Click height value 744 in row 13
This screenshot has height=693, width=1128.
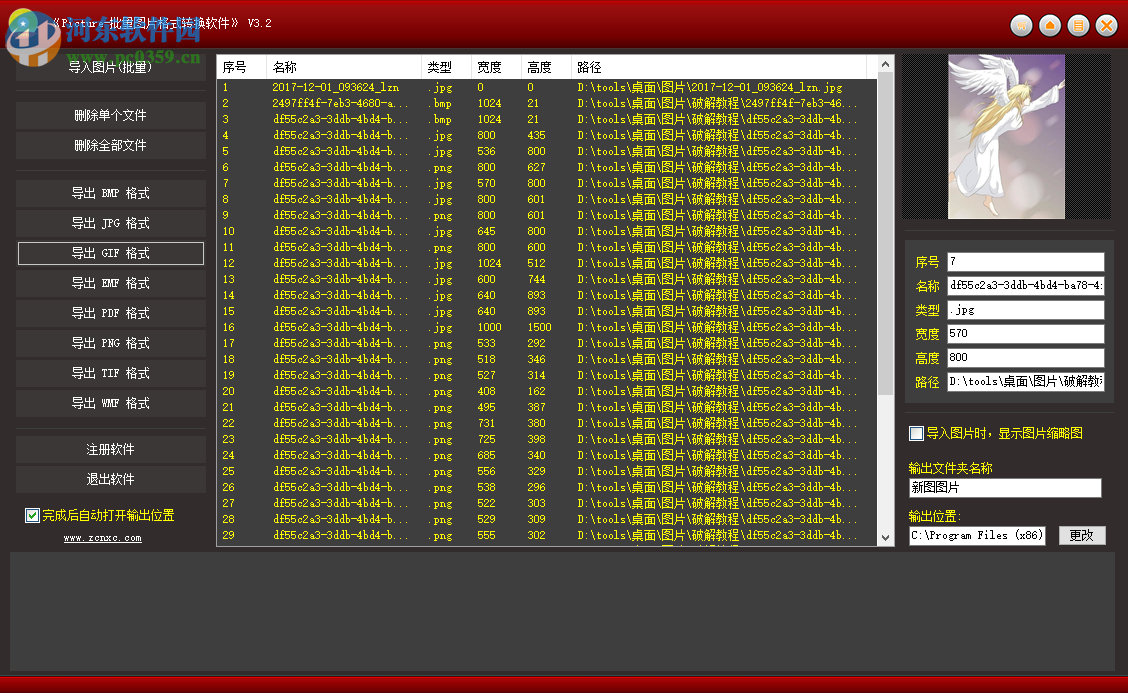click(x=536, y=279)
